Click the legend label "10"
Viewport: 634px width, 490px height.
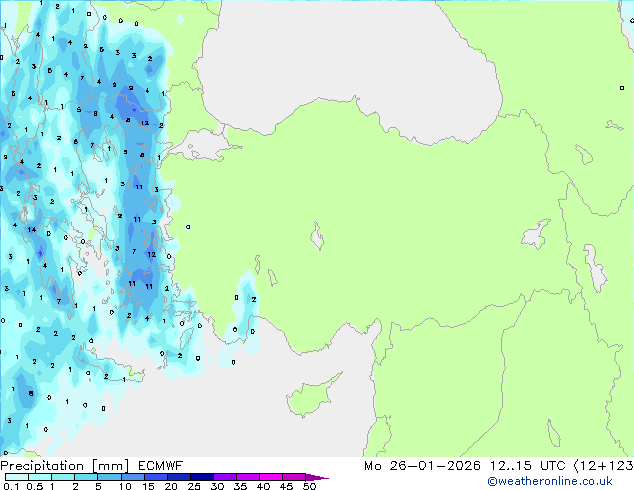click(x=125, y=486)
